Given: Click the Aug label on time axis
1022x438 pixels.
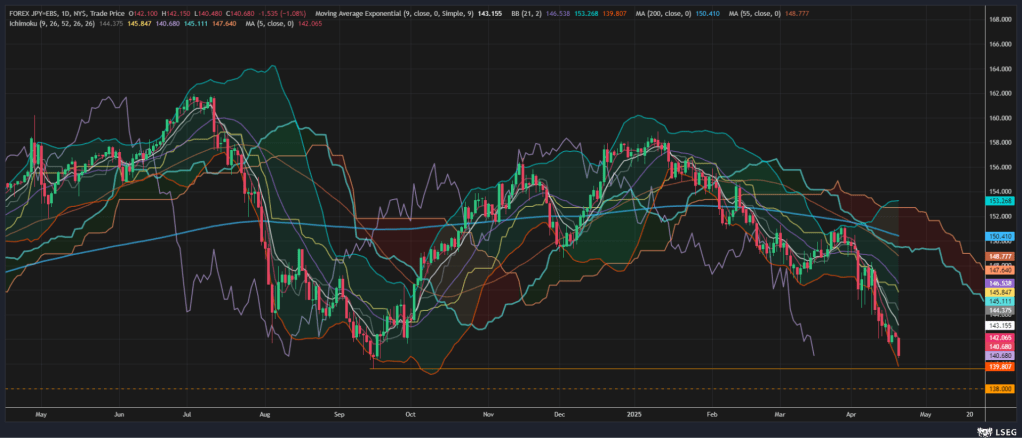Looking at the screenshot, I should click(265, 412).
